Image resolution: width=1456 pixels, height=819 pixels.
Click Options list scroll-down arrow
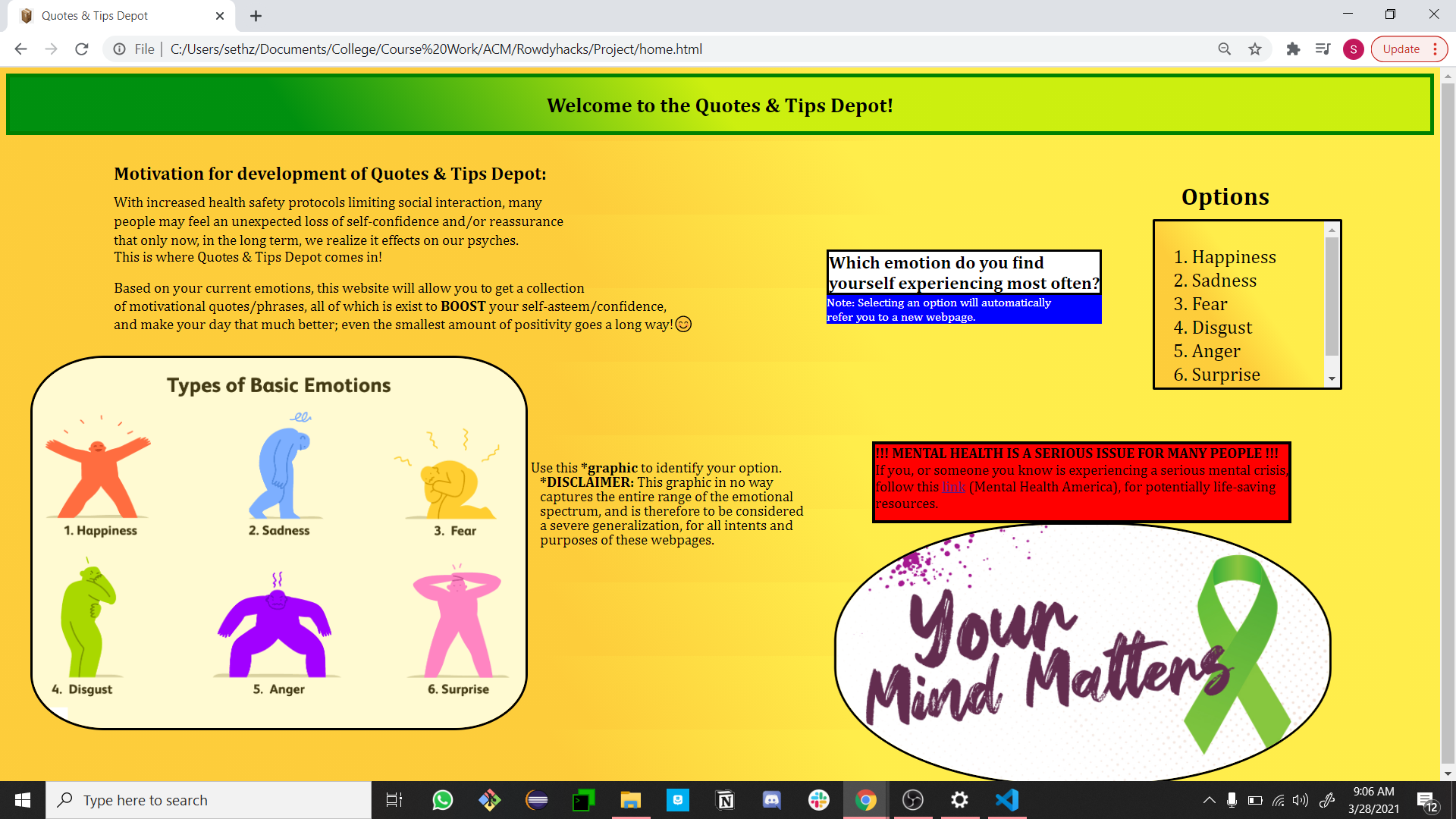(x=1332, y=379)
